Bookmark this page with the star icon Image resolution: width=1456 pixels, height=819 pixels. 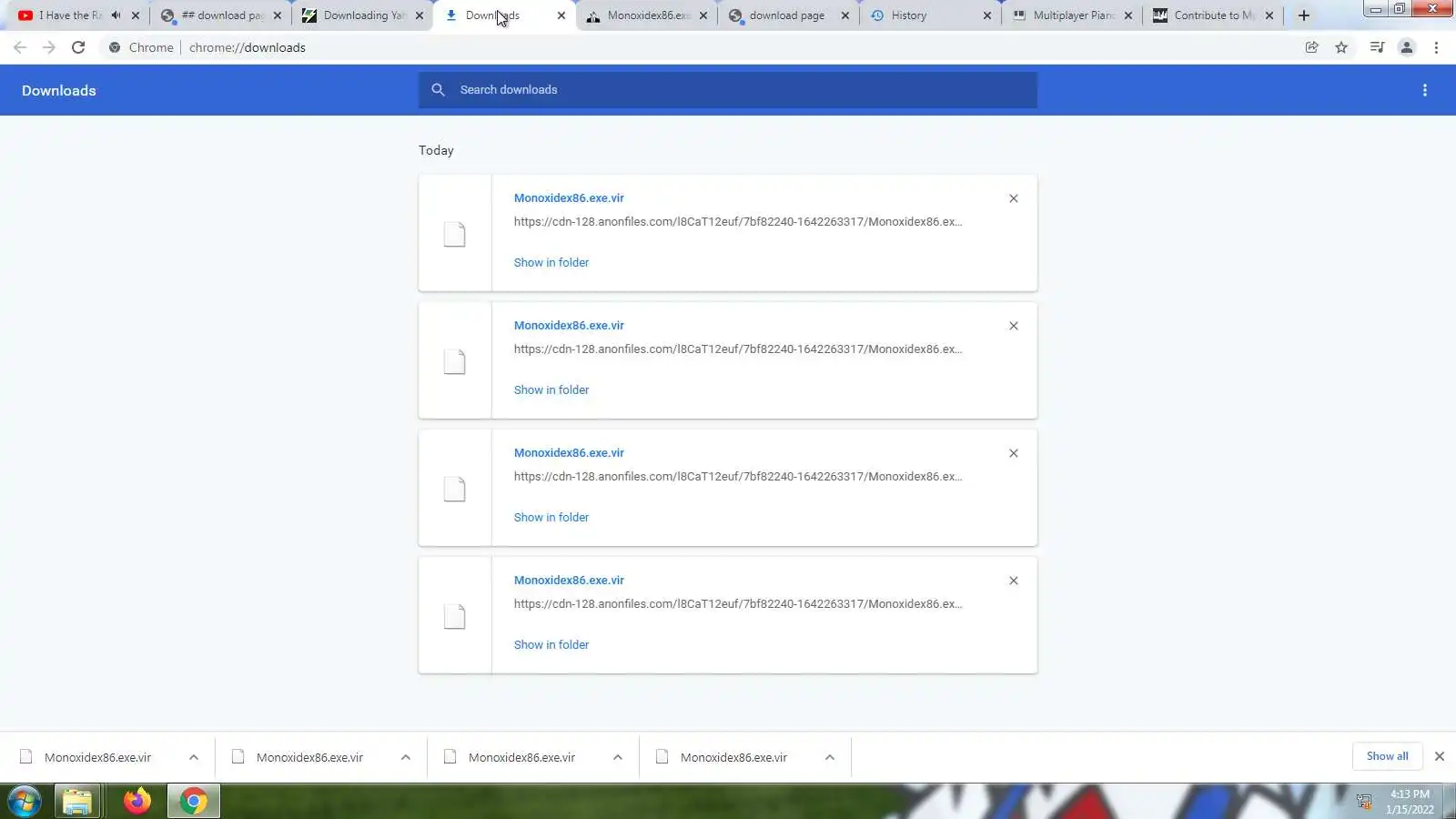click(1341, 47)
